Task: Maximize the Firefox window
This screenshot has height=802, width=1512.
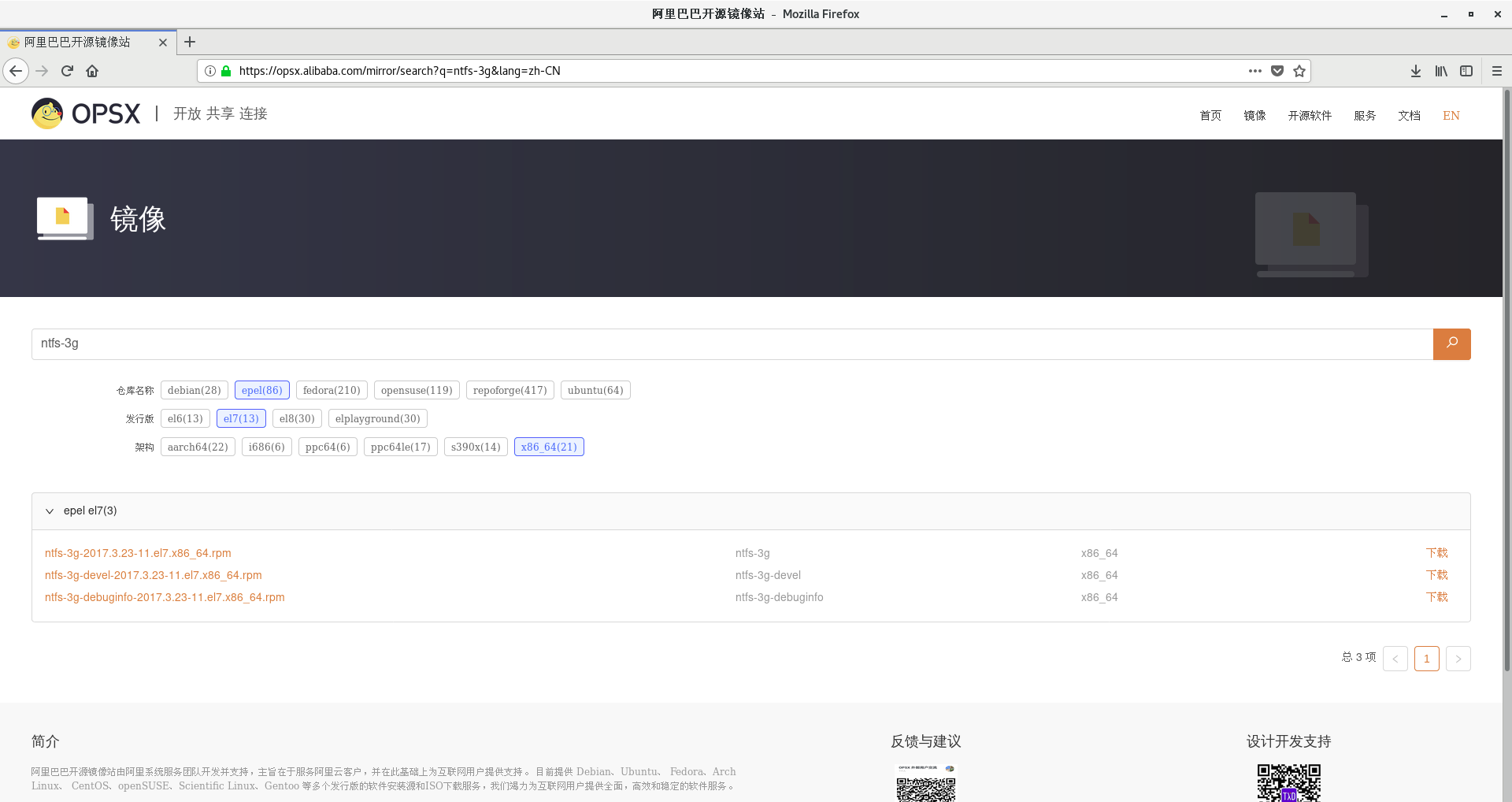Action: tap(1470, 14)
